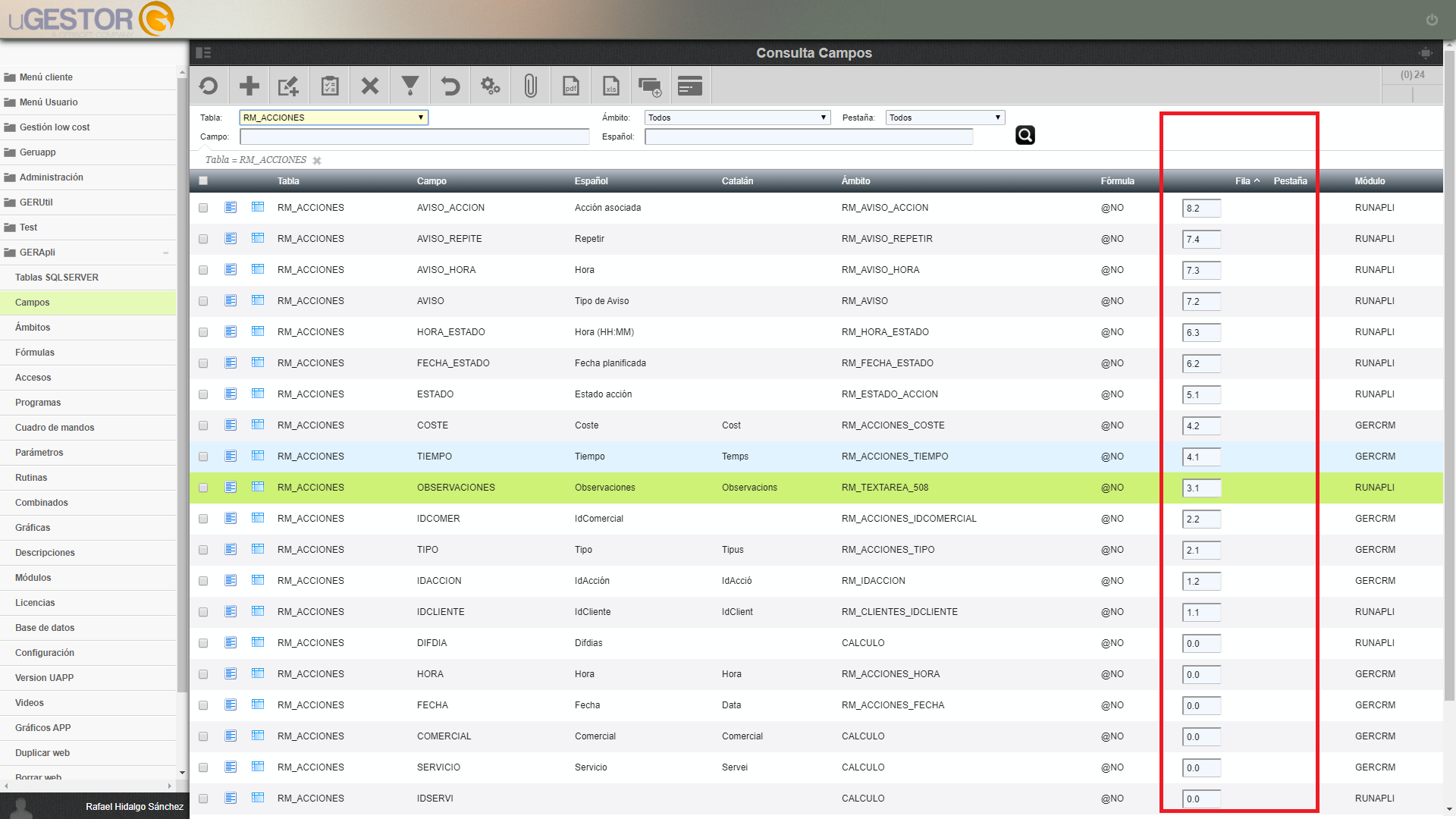Screen dimensions: 1456x819
Task: Open form view icon for AVISO_ACCION row
Action: click(x=231, y=207)
